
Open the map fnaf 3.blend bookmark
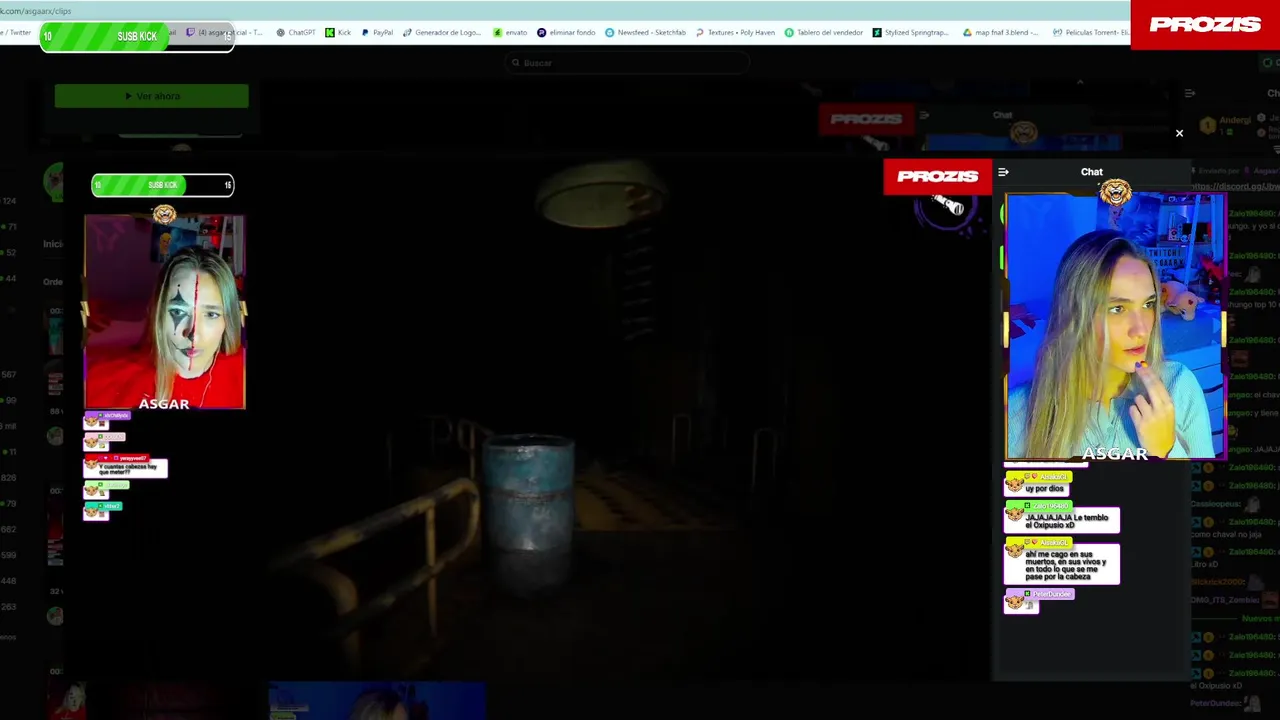pyautogui.click(x=1000, y=32)
